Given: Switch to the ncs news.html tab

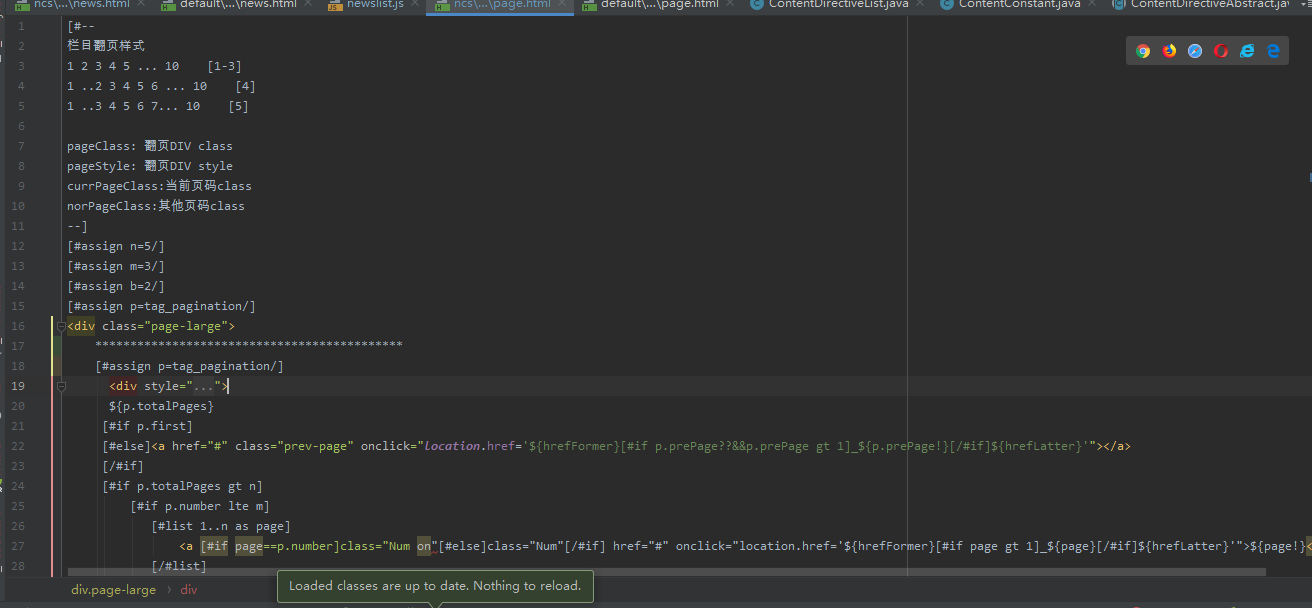Looking at the screenshot, I should (81, 5).
